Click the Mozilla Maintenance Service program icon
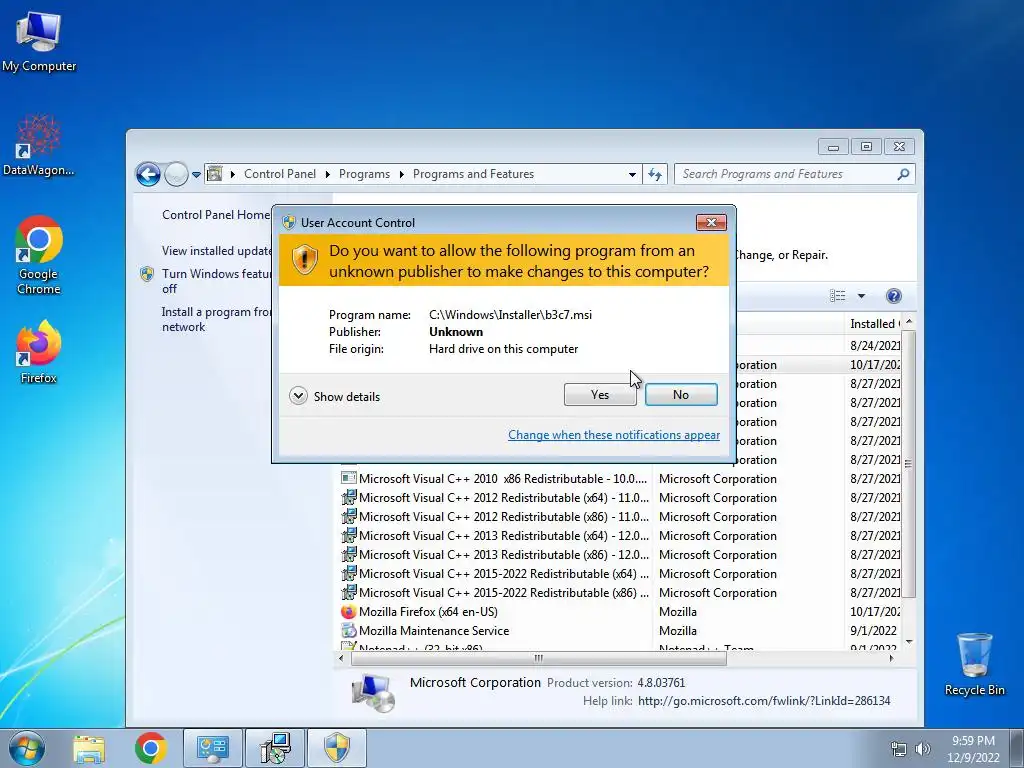Viewport: 1024px width, 768px height. (349, 631)
